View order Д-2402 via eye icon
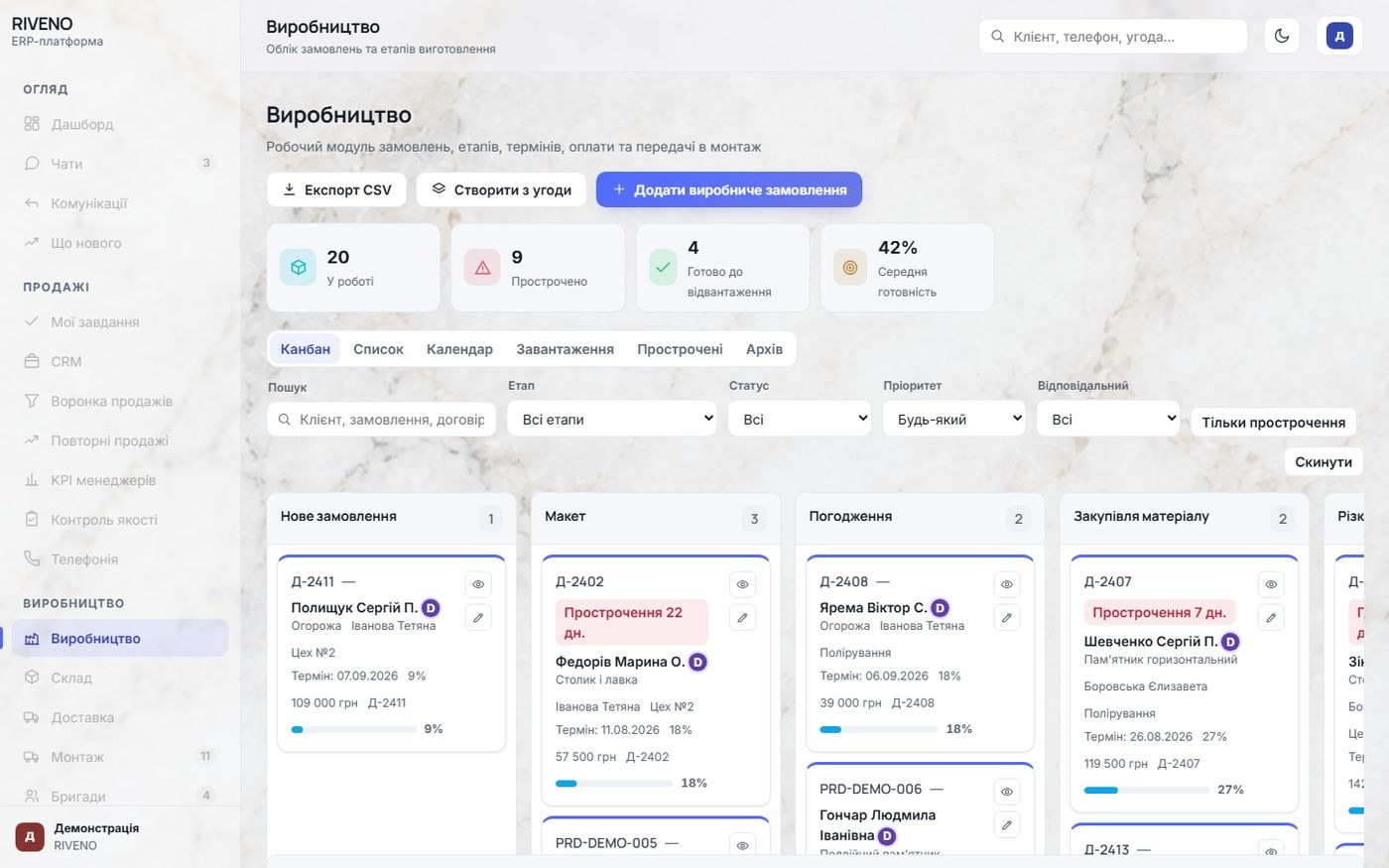 (x=742, y=584)
